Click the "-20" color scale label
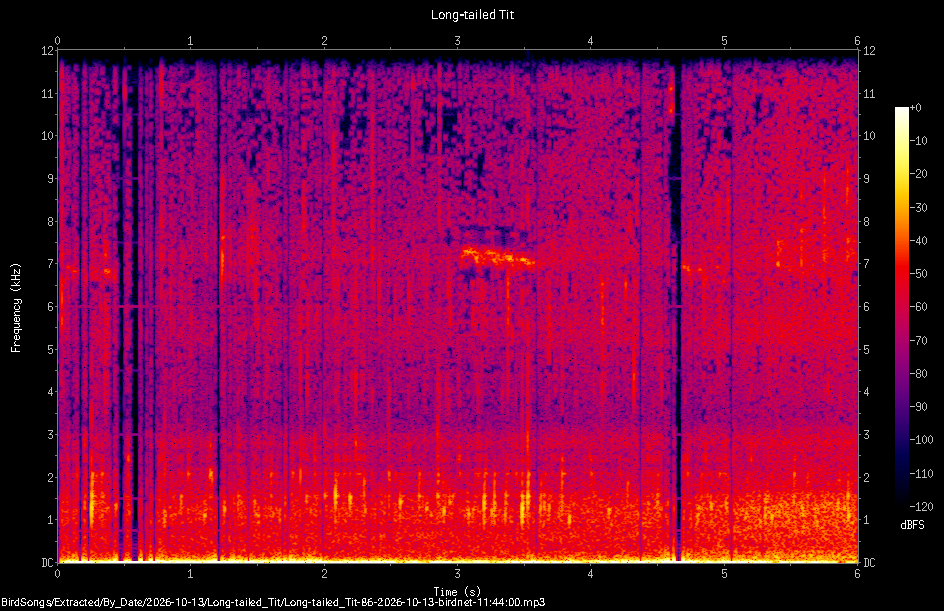Image resolution: width=944 pixels, height=611 pixels. pyautogui.click(x=918, y=174)
